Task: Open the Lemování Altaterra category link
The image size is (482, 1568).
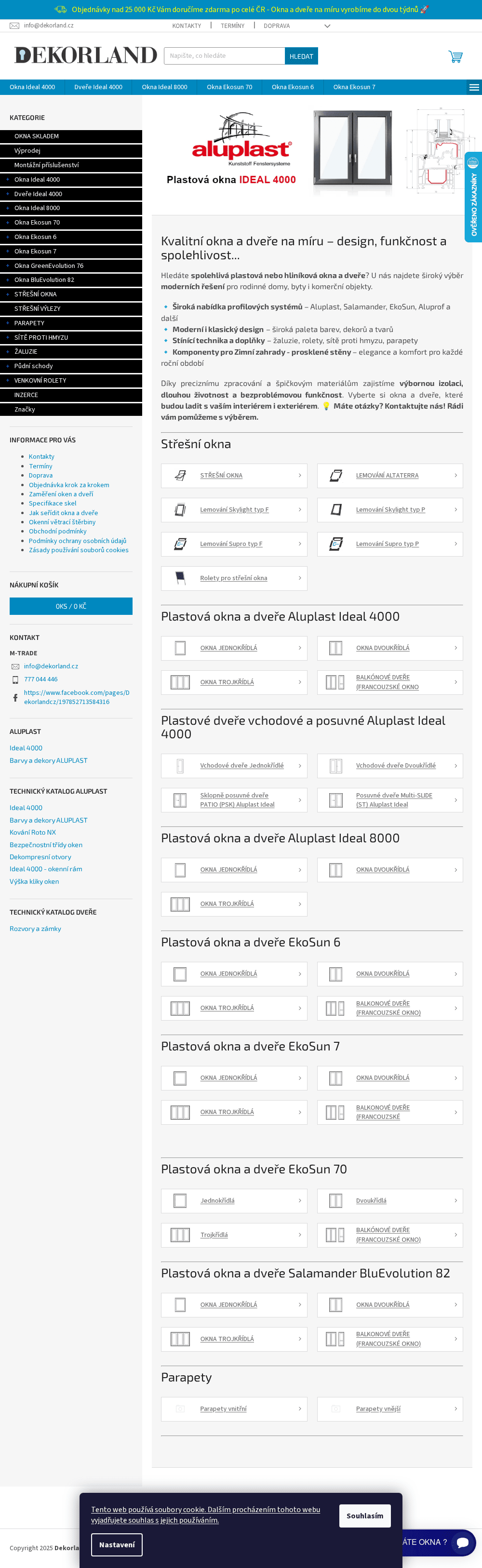Action: point(387,476)
